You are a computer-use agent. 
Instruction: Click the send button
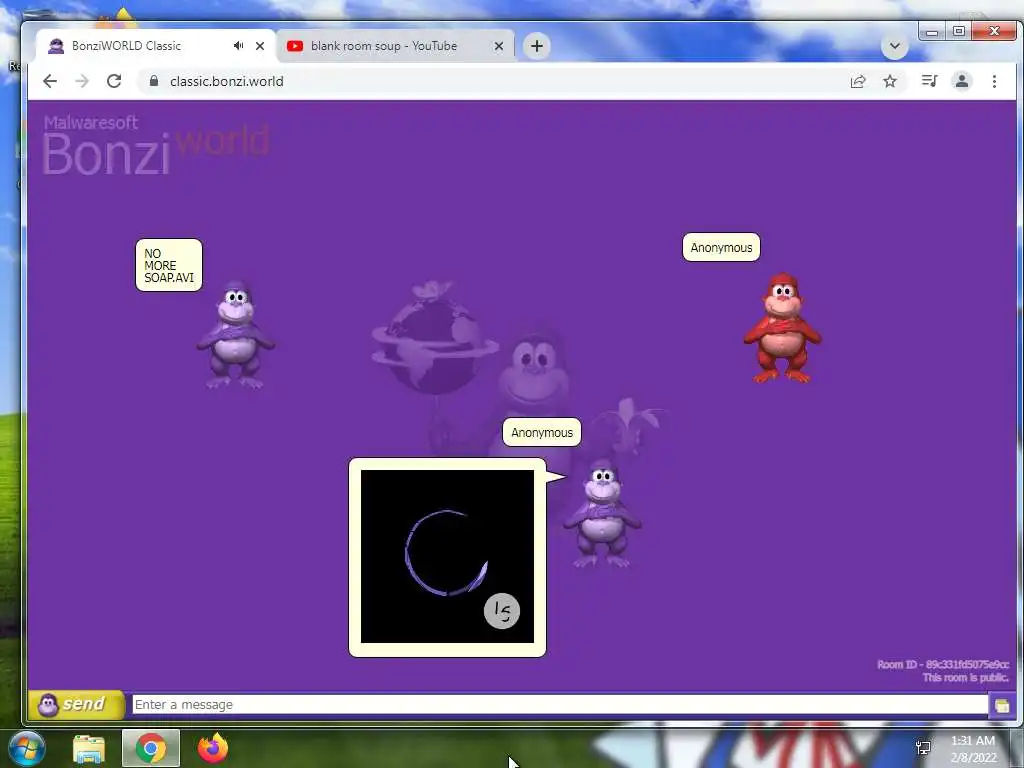pyautogui.click(x=76, y=705)
